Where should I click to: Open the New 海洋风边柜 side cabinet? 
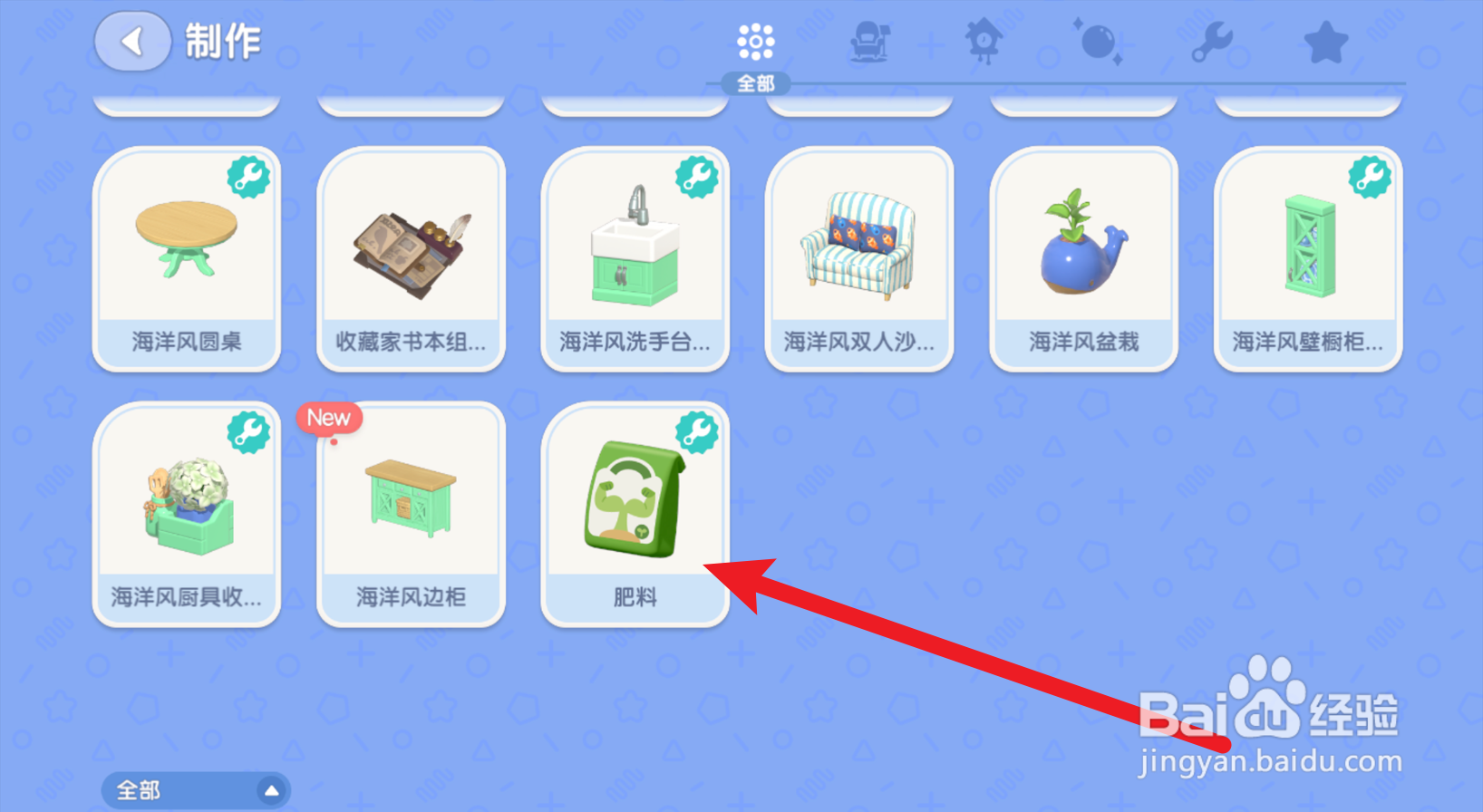coord(411,515)
